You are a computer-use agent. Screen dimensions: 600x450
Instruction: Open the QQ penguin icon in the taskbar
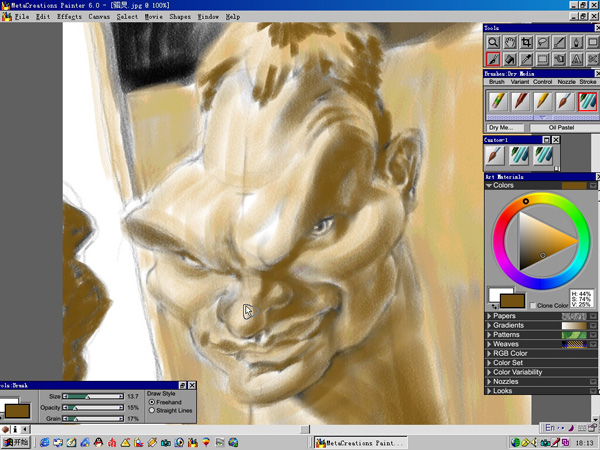(98, 443)
